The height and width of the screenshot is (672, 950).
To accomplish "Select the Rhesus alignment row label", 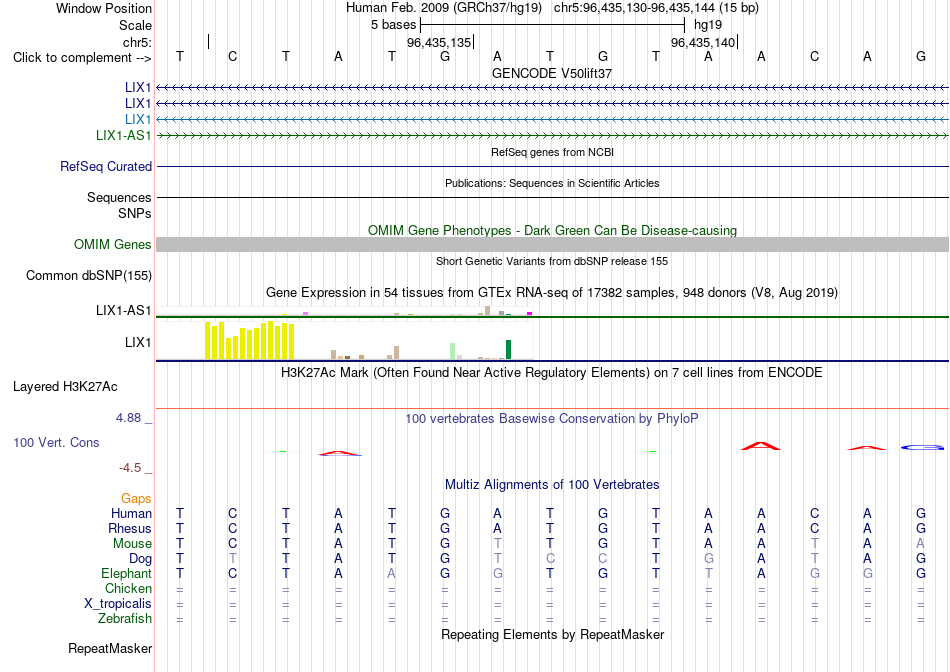I will (x=130, y=528).
